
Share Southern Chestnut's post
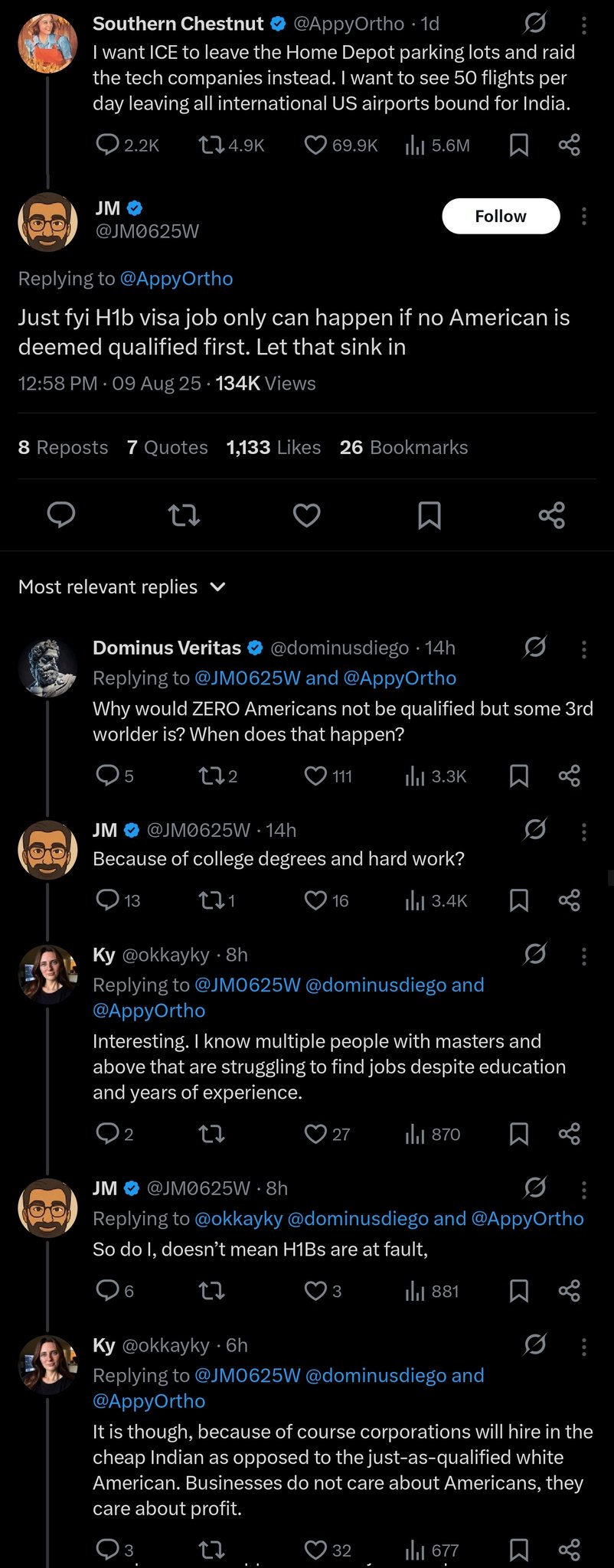pos(569,145)
